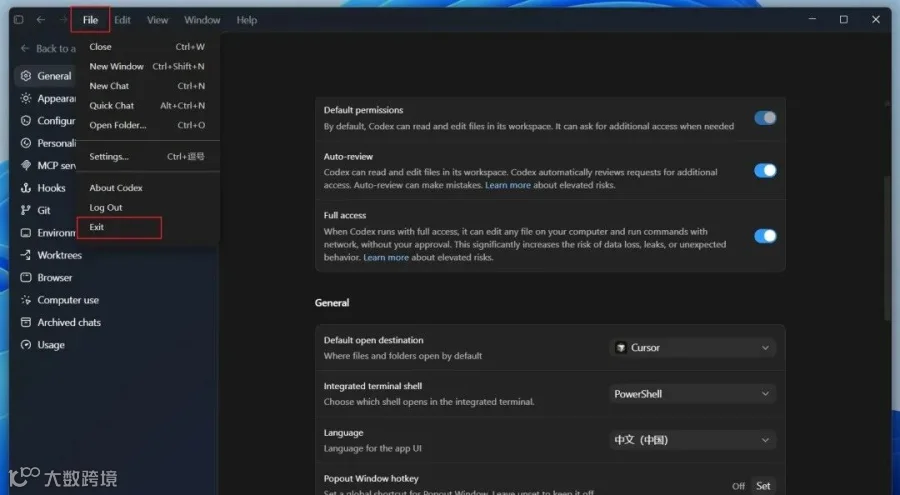Screen dimensions: 900x495
Task: Click the Configuration icon in sidebar
Action: point(26,121)
